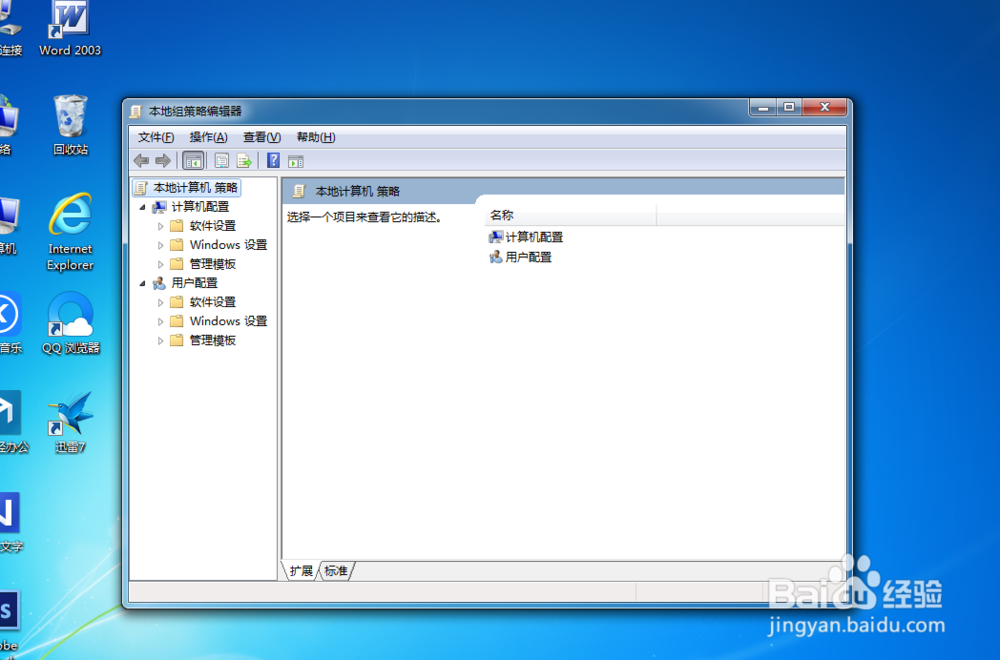Click the Properties toolbar icon
The width and height of the screenshot is (1000, 660).
tap(221, 161)
